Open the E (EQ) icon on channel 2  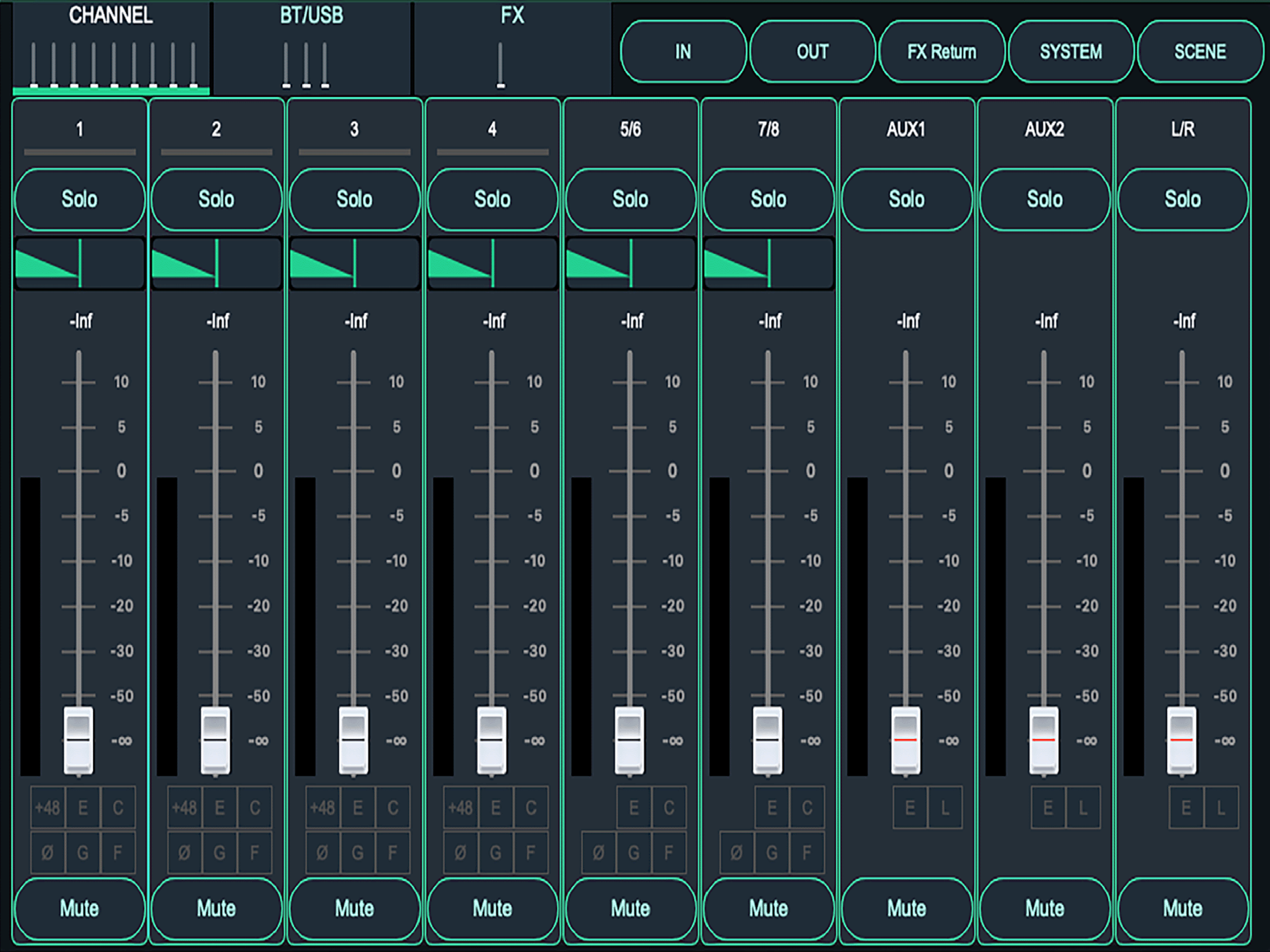tap(220, 808)
